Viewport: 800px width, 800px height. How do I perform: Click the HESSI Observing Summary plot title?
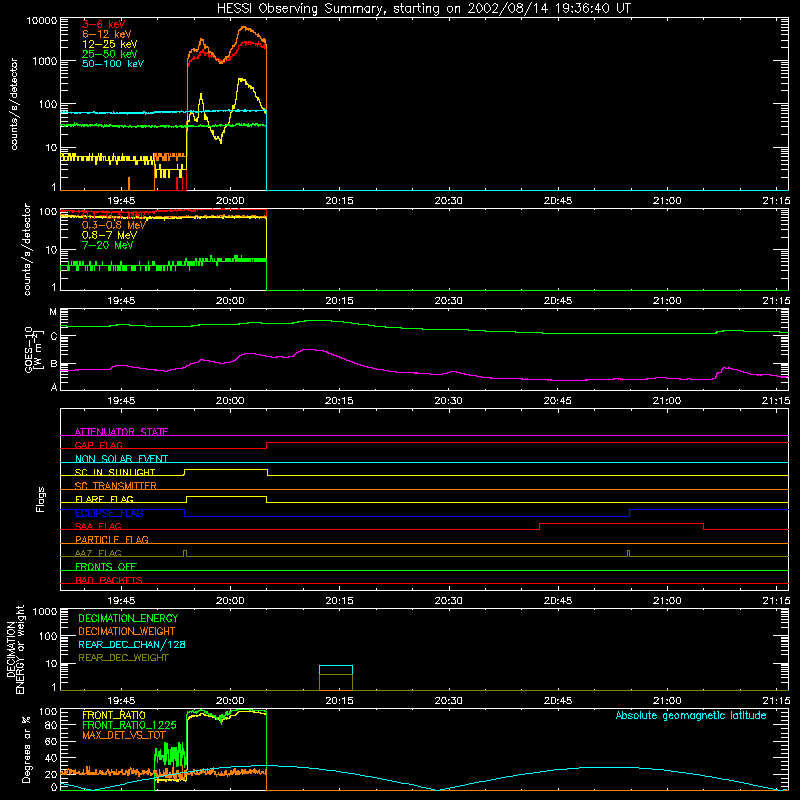[423, 9]
